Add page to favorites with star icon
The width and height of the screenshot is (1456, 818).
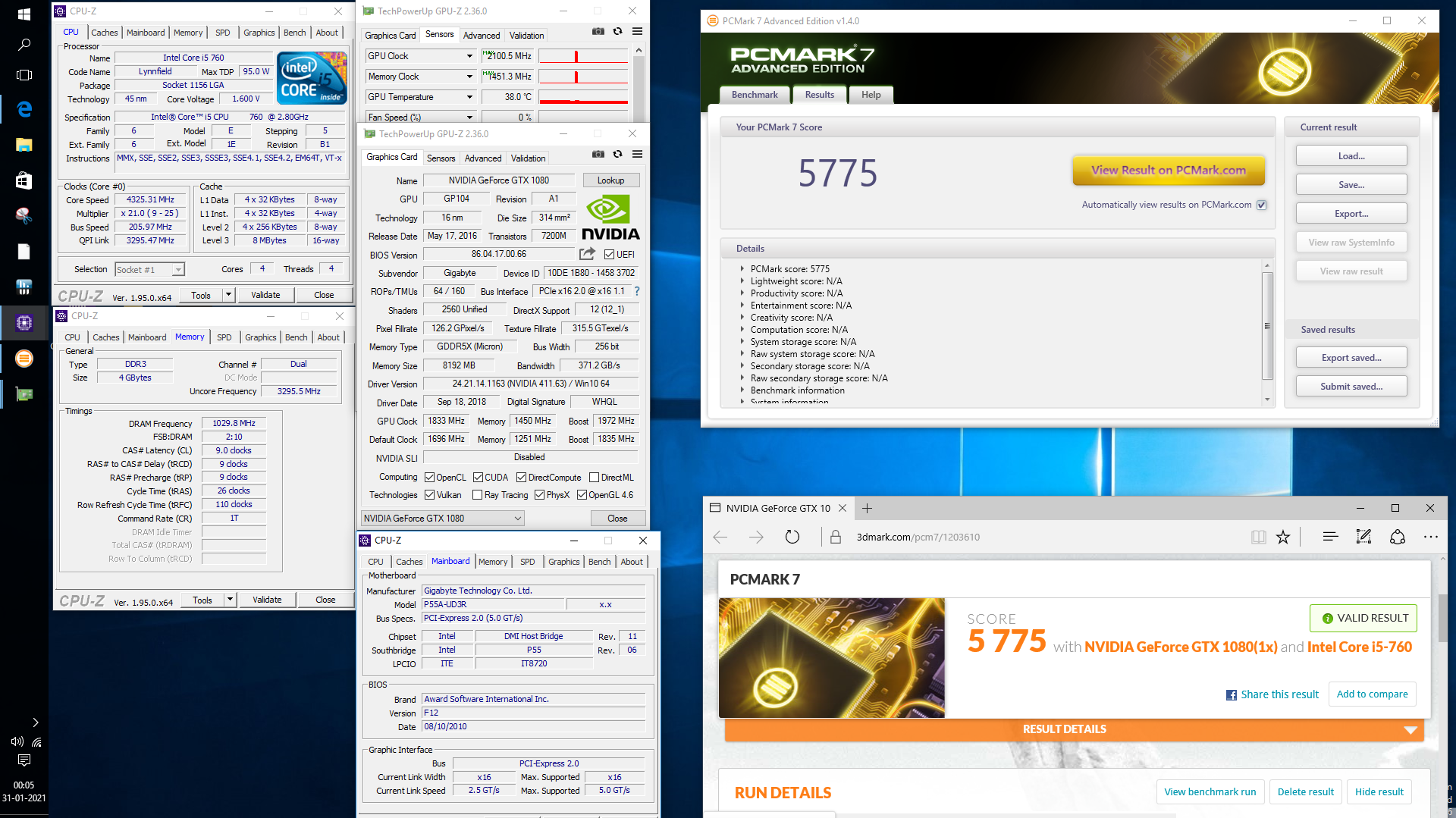coord(1283,537)
